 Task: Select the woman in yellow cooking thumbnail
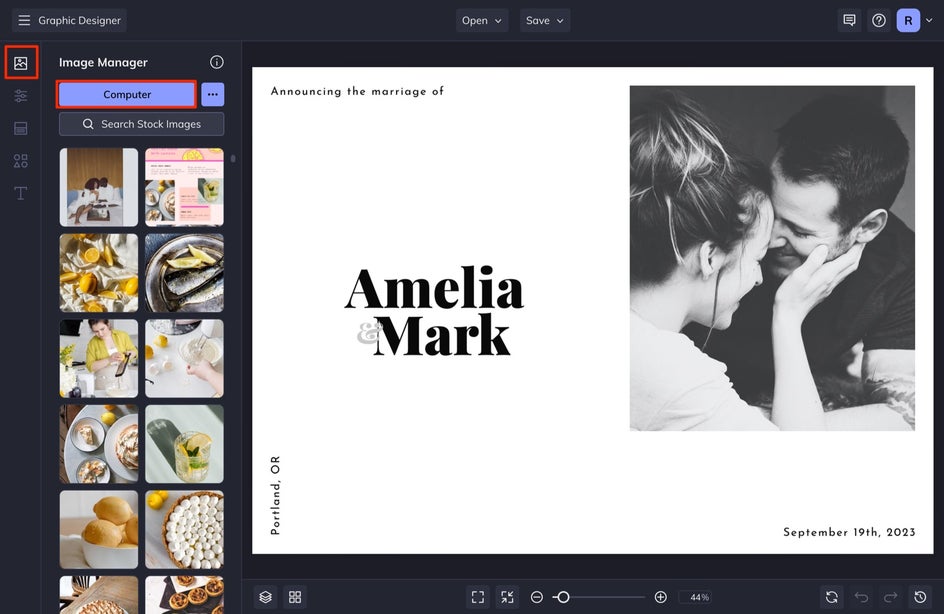pyautogui.click(x=99, y=358)
